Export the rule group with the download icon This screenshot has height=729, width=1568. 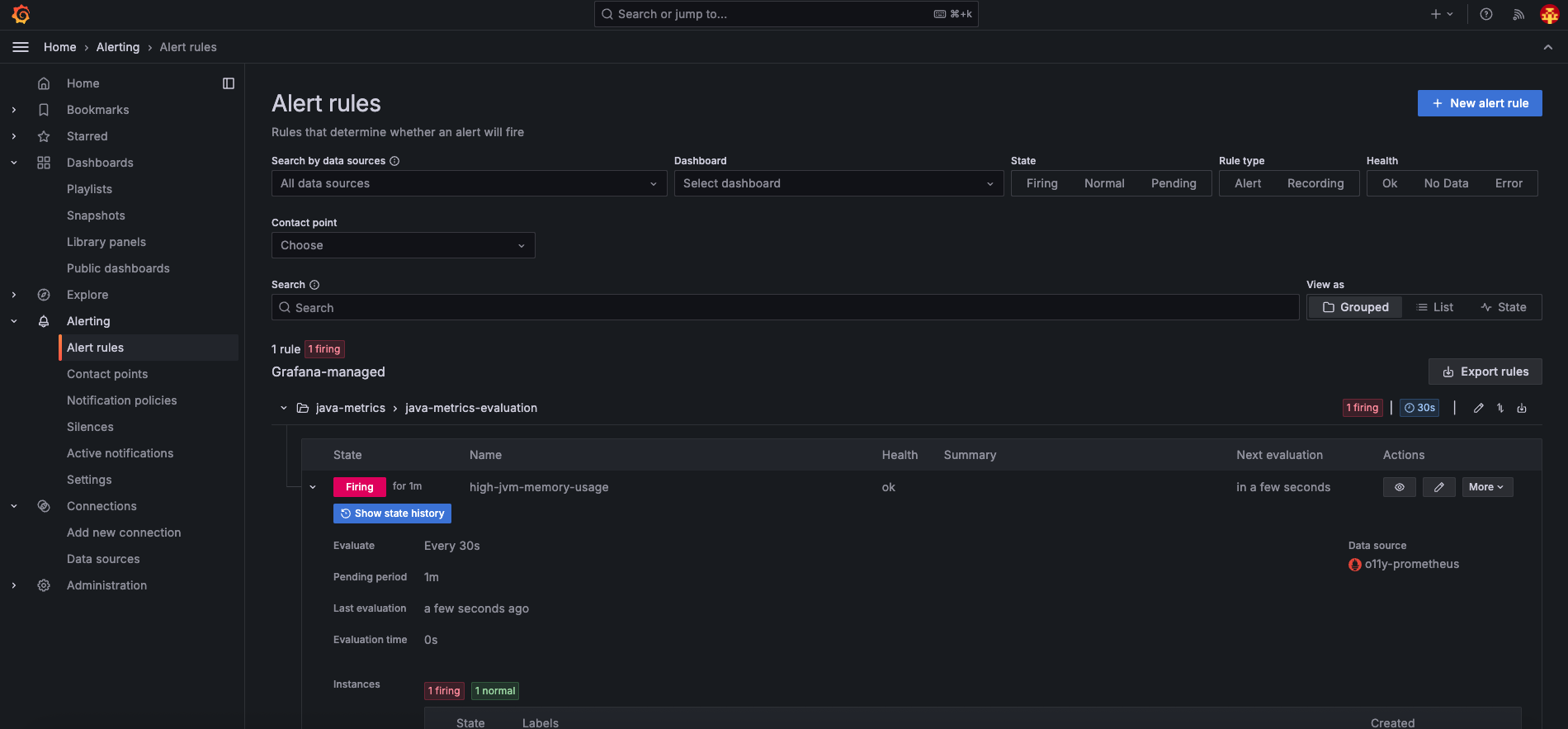click(1522, 408)
